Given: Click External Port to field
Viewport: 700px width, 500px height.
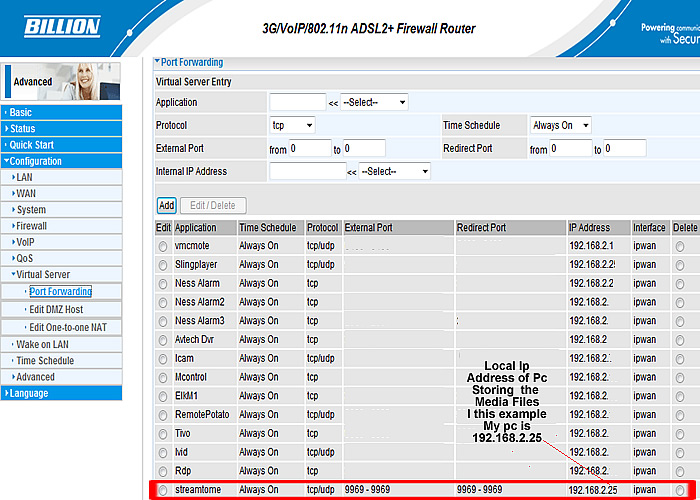Looking at the screenshot, I should click(364, 148).
